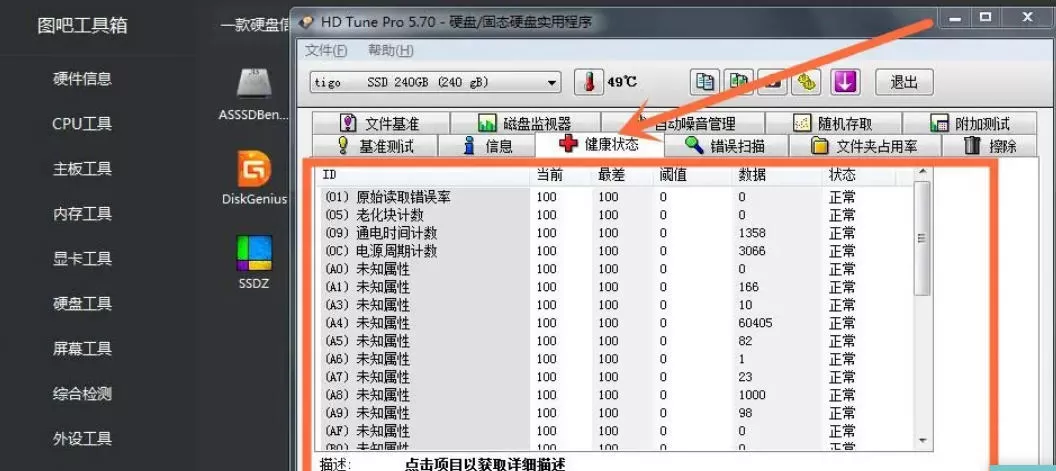Screen dimensions: 1056x471
Task: Select 显卡工具 in the toolbox sidebar
Action: [x=82, y=259]
